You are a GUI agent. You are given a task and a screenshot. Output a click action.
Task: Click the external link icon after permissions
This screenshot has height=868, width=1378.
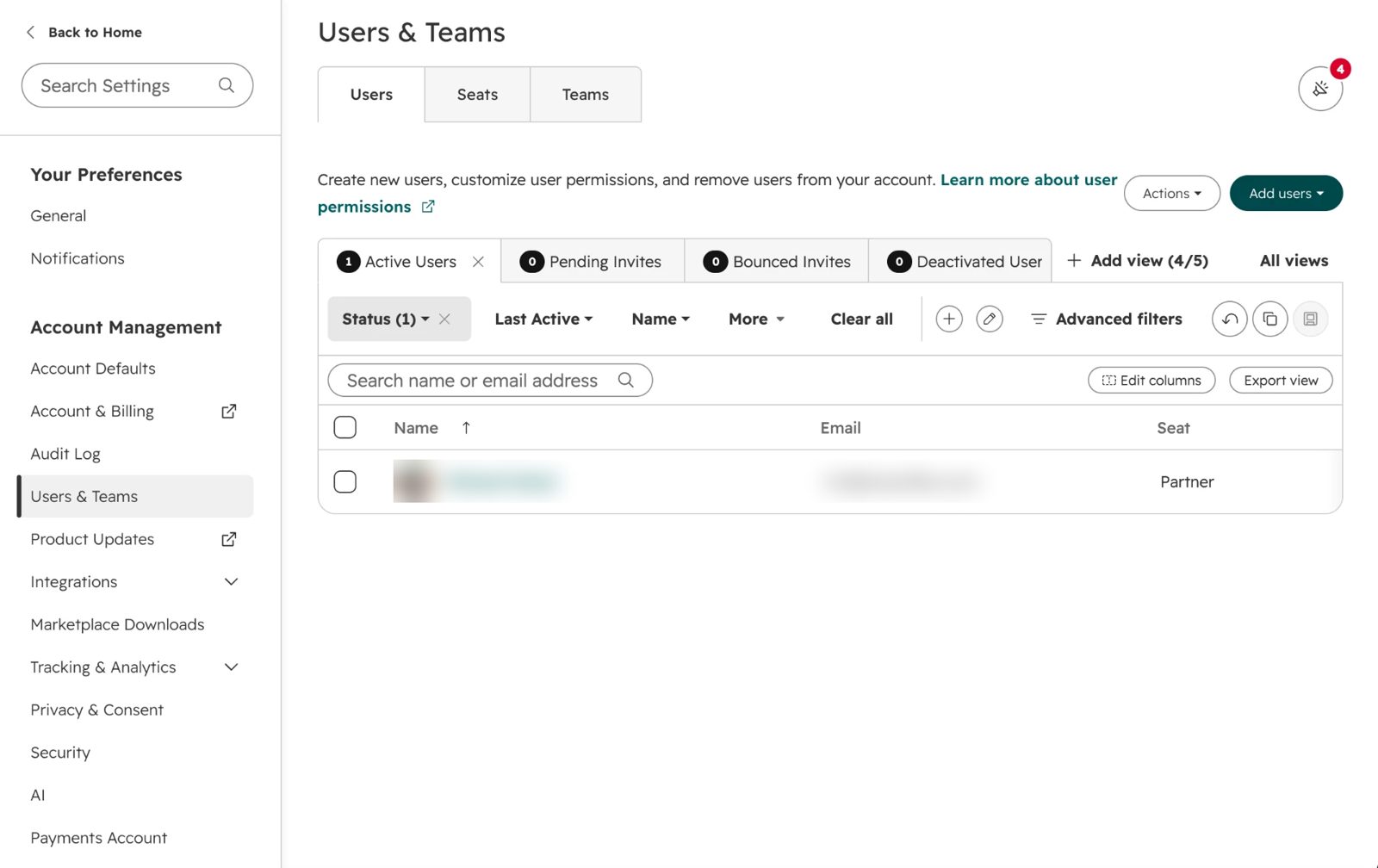click(x=428, y=207)
